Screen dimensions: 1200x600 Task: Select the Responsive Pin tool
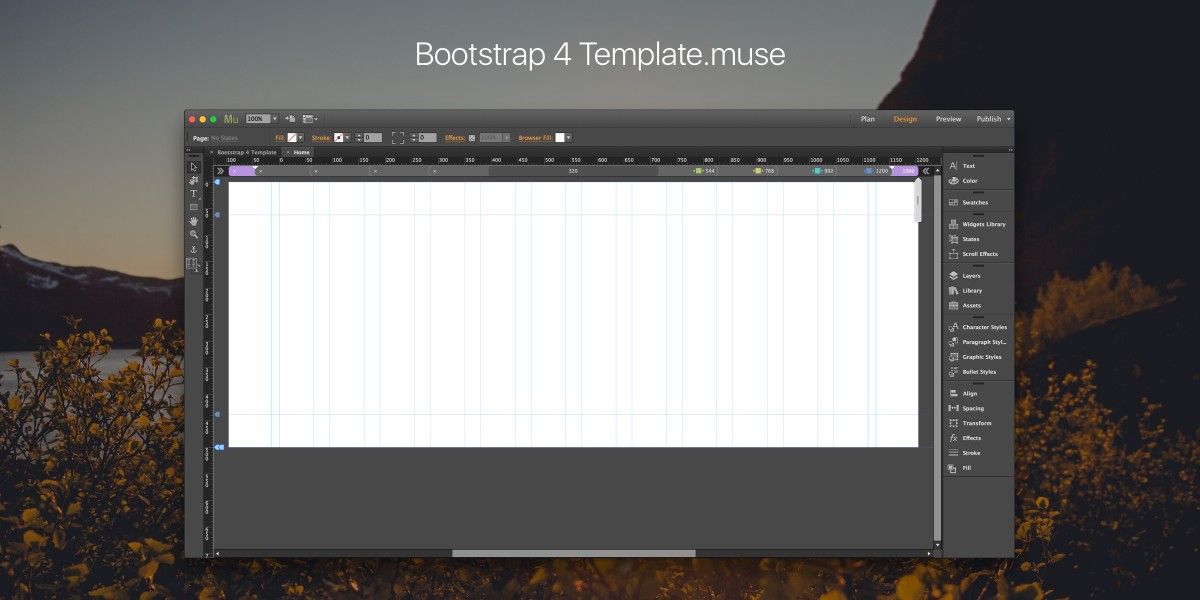pyautogui.click(x=193, y=264)
